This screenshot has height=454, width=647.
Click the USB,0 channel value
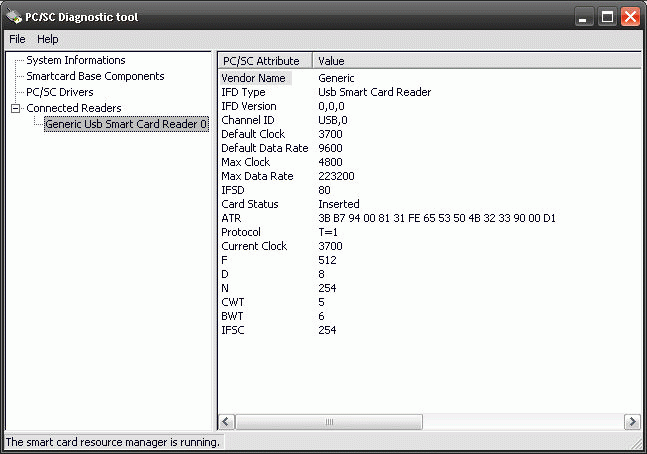tap(333, 120)
